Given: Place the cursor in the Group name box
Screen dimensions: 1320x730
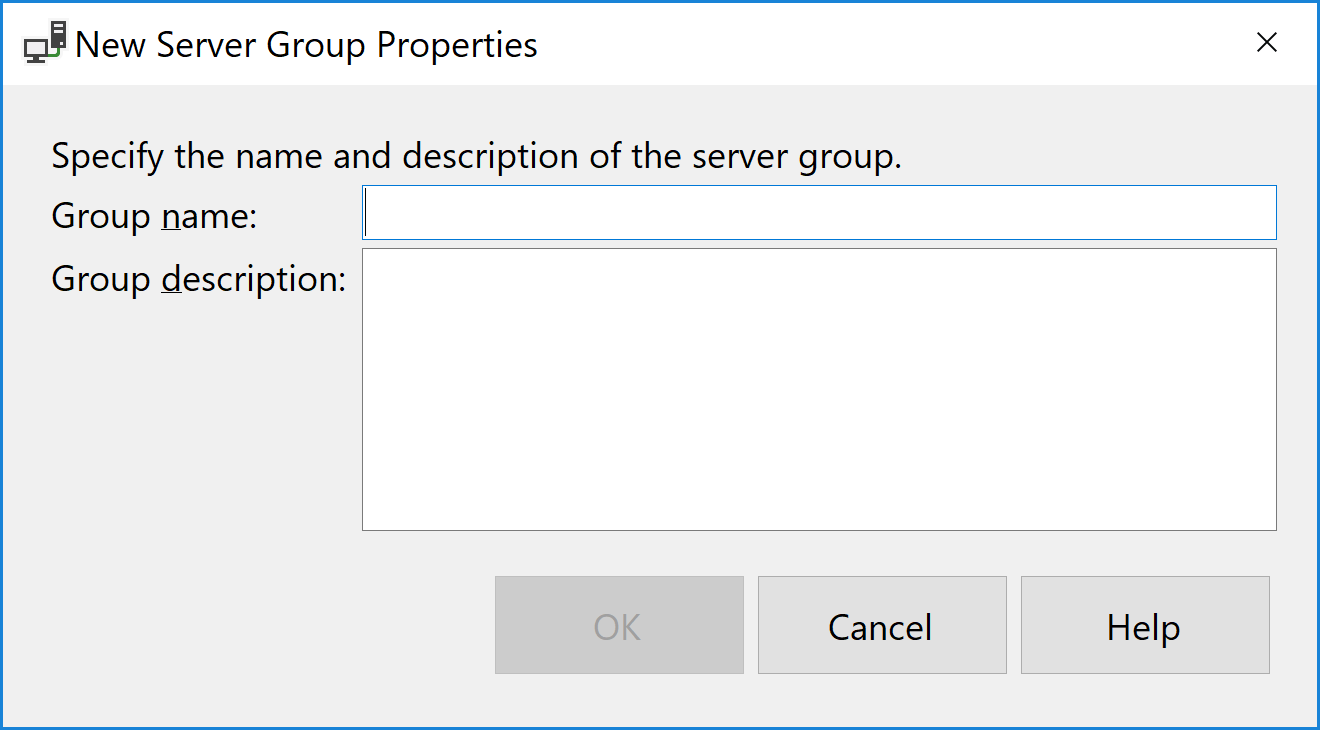Looking at the screenshot, I should click(819, 213).
